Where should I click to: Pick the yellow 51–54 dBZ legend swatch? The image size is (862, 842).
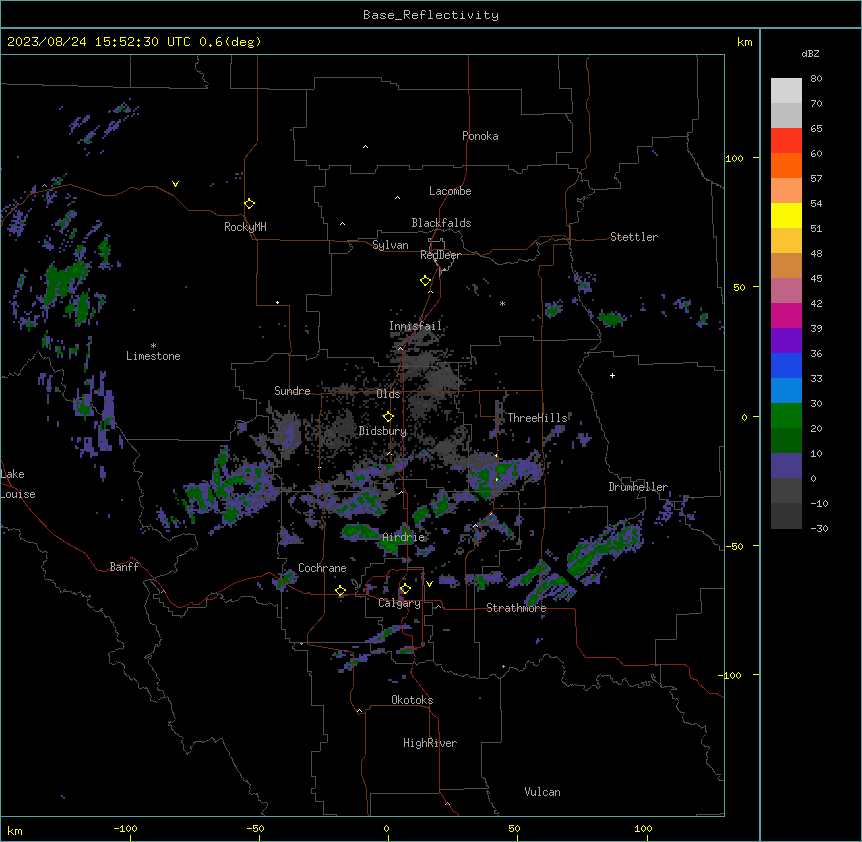tap(786, 215)
